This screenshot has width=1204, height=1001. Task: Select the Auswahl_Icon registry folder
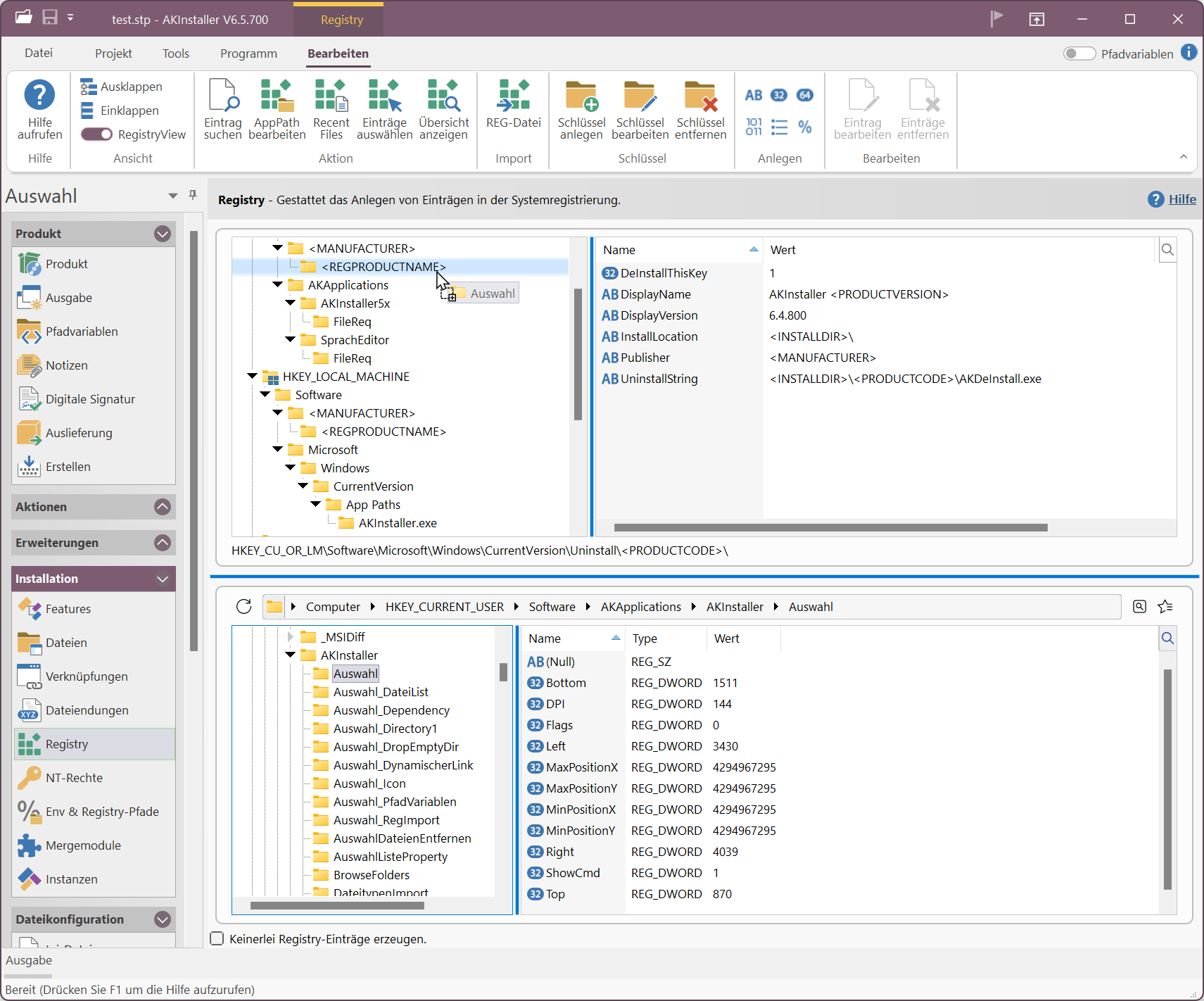369,783
